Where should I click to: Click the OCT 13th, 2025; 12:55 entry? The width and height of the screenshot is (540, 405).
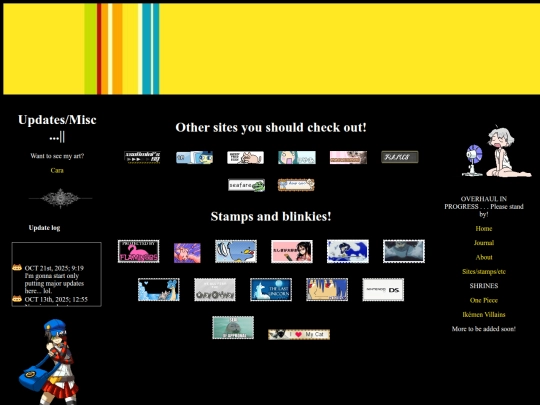[x=56, y=299]
